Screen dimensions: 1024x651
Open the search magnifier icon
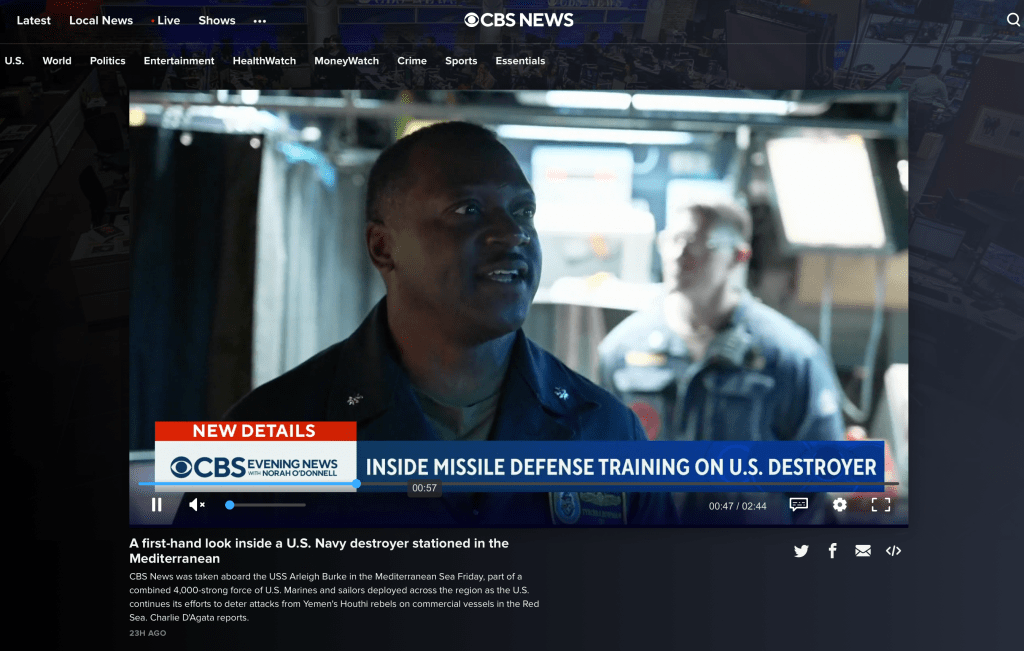coord(1013,20)
